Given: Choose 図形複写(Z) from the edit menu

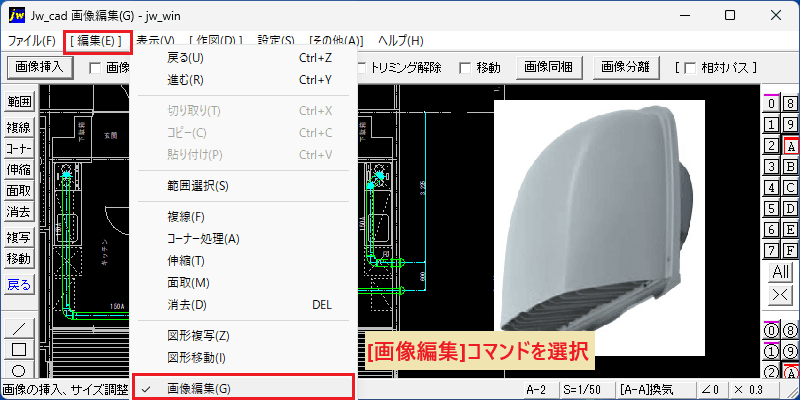Looking at the screenshot, I should [244, 336].
